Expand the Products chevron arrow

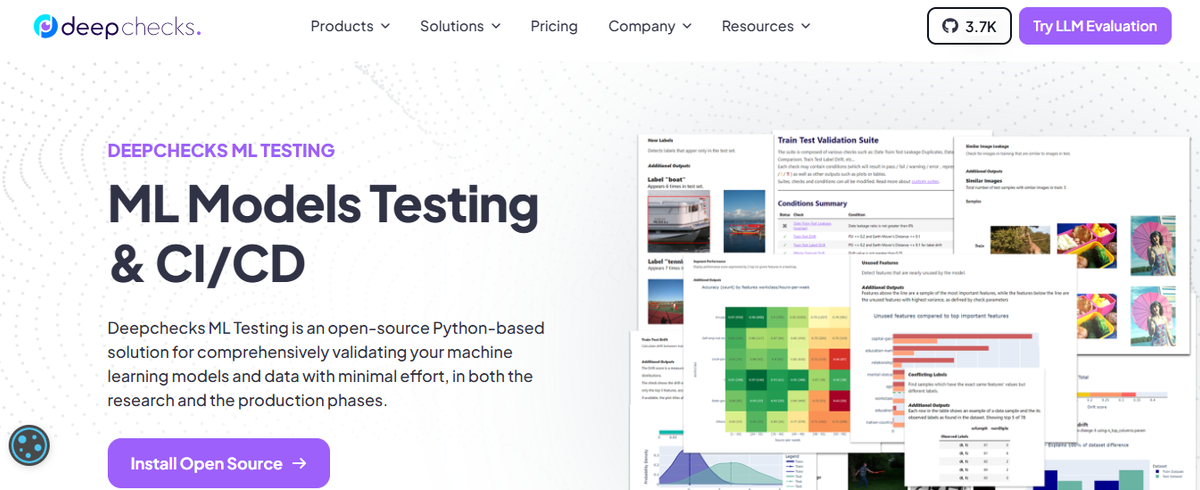pyautogui.click(x=385, y=26)
